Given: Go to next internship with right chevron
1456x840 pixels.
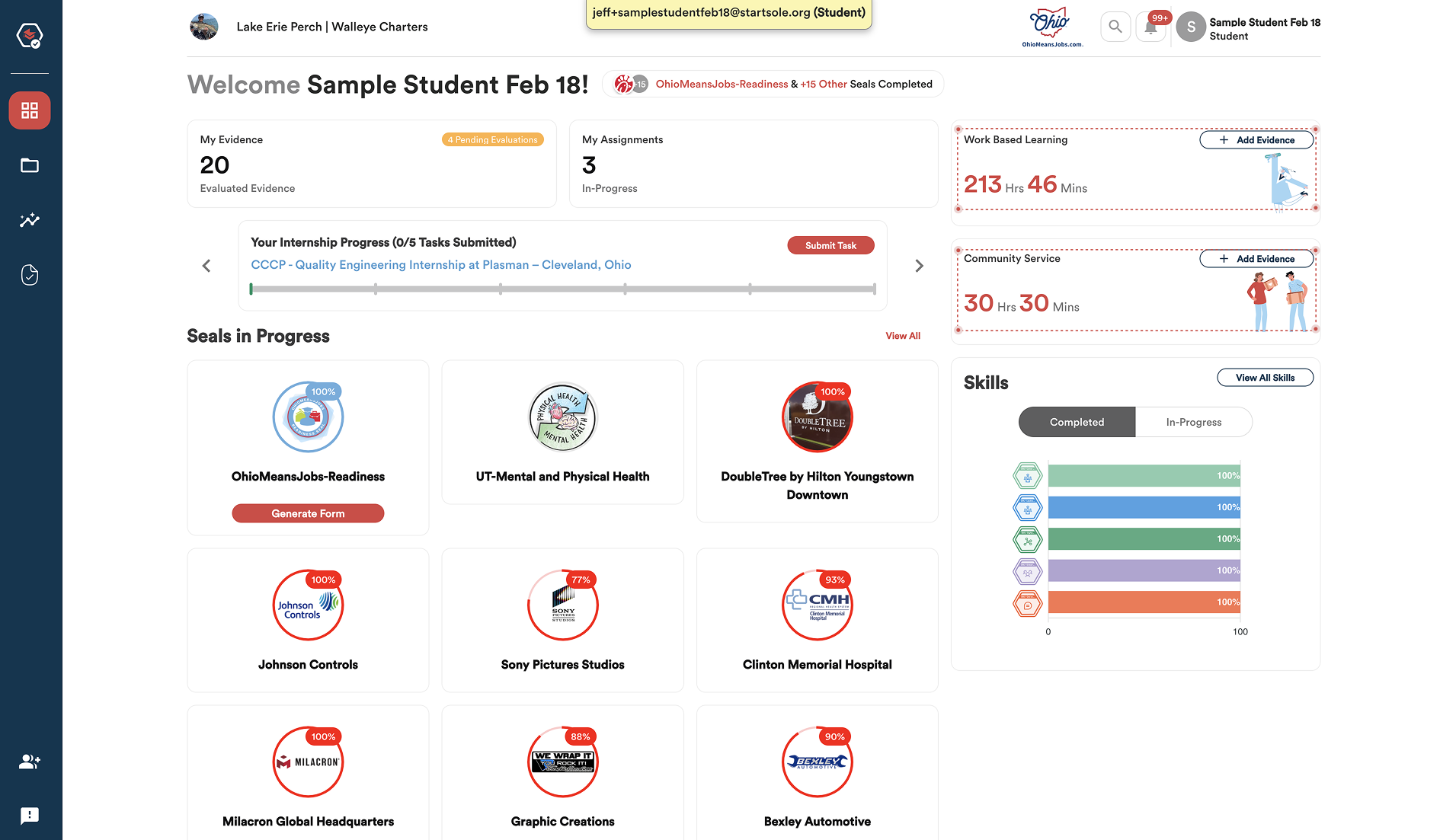Looking at the screenshot, I should 919,266.
